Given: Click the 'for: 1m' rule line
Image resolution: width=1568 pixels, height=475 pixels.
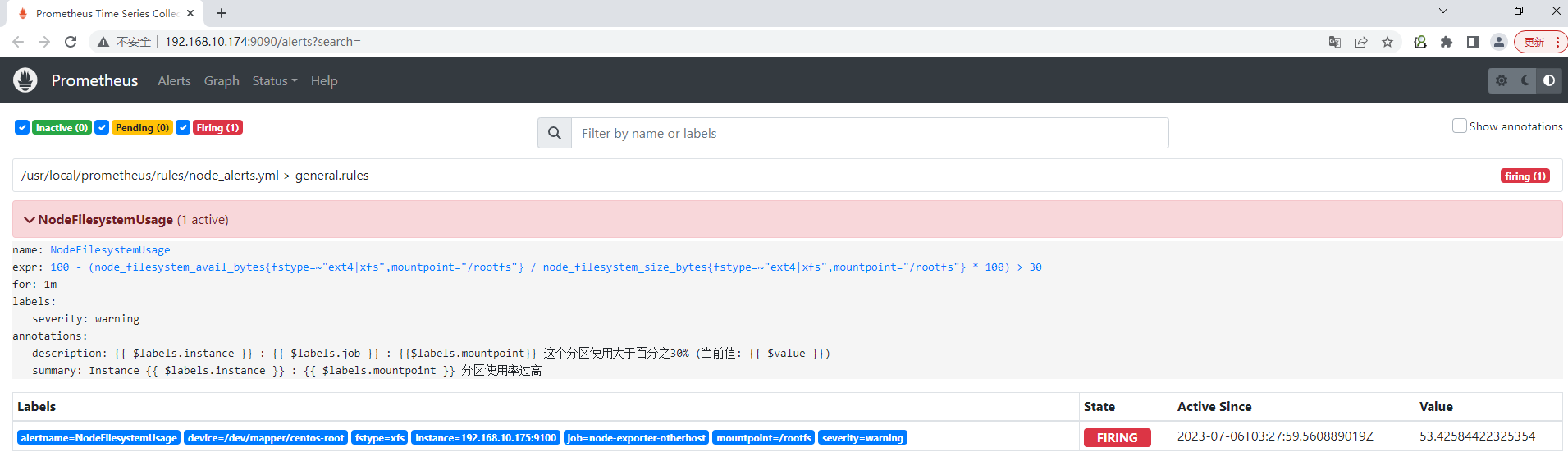Looking at the screenshot, I should click(34, 284).
